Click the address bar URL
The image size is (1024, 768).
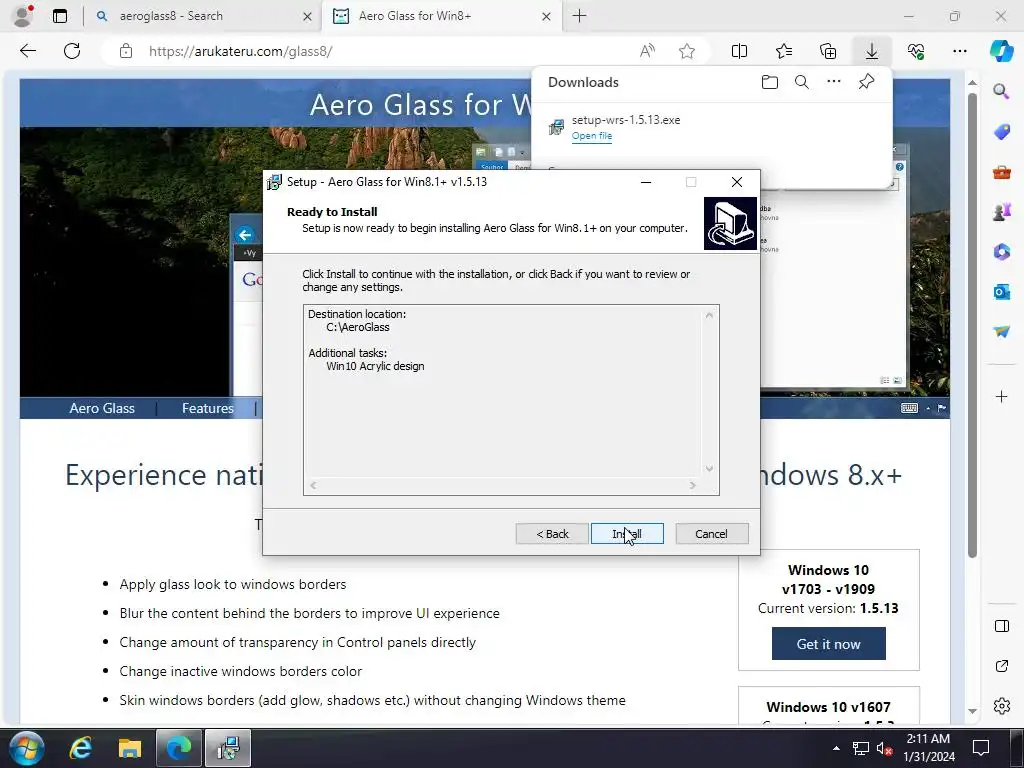(240, 52)
